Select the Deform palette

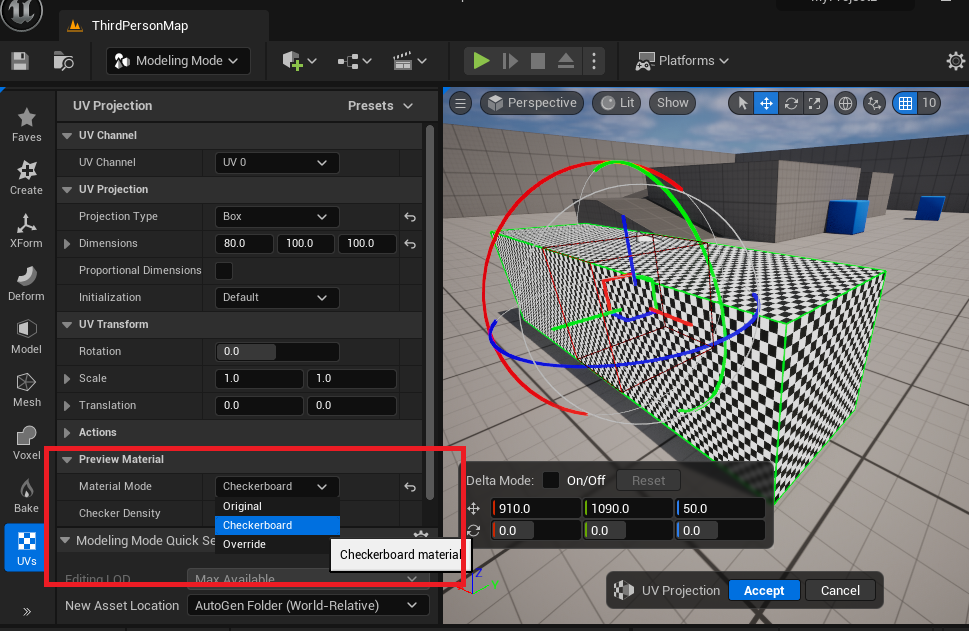(27, 284)
